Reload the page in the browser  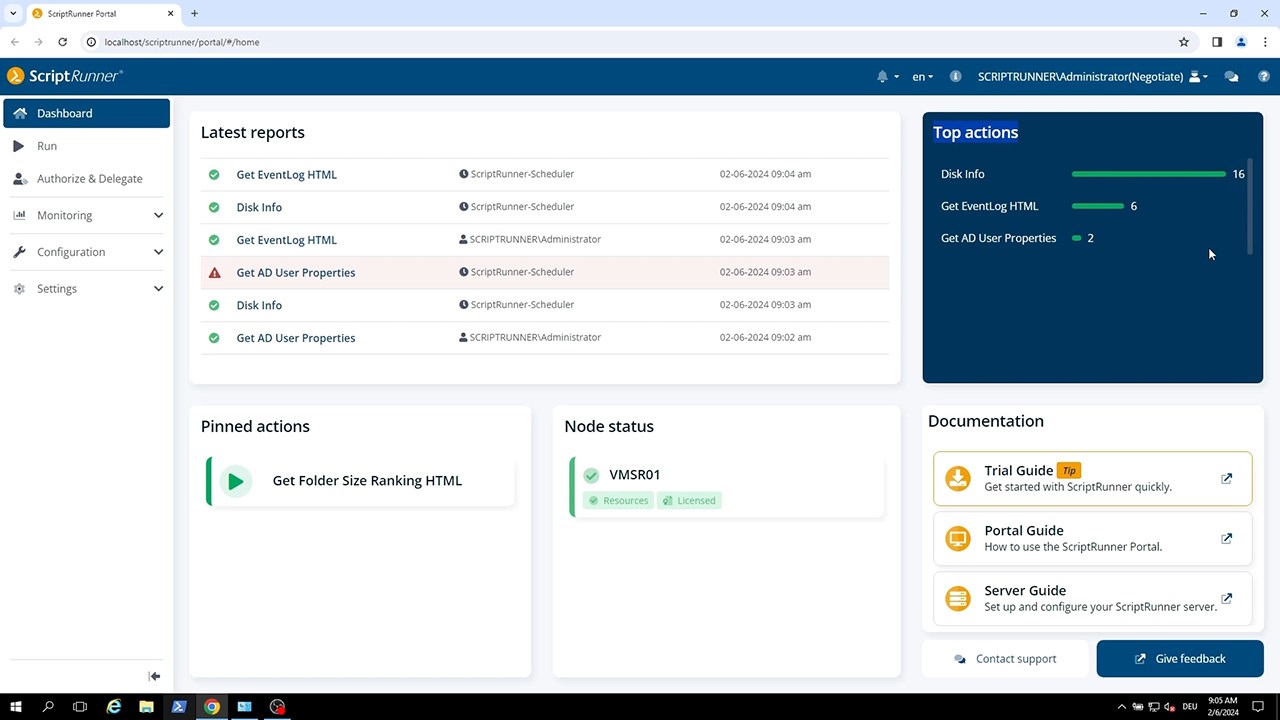pyautogui.click(x=62, y=42)
